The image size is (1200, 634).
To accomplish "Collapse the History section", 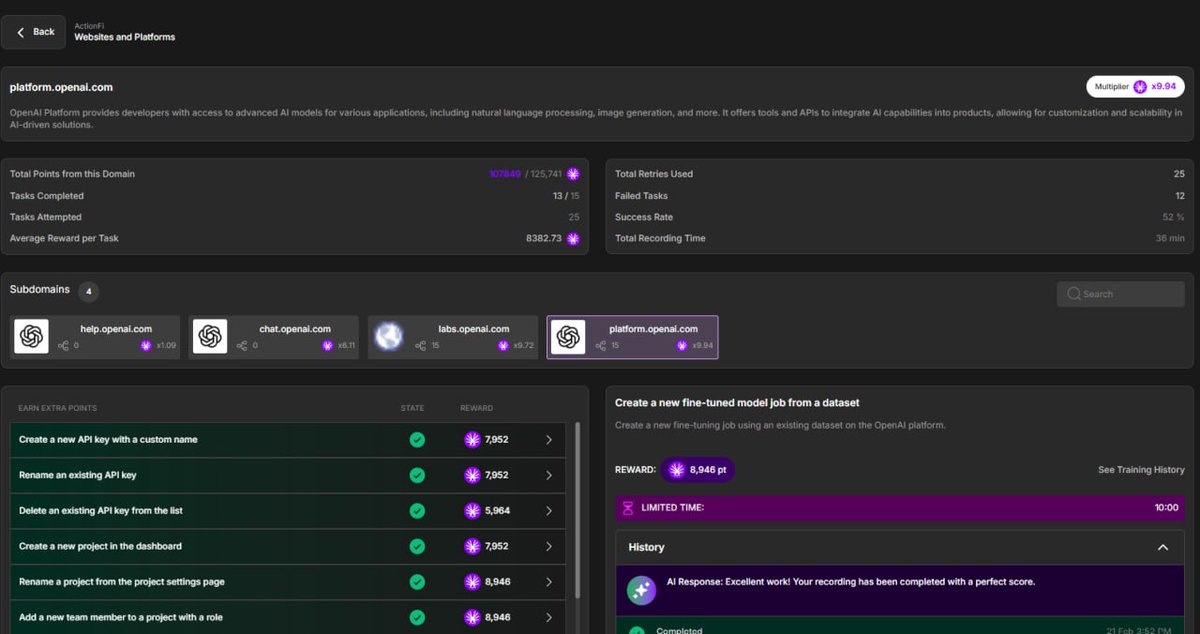I will (x=1162, y=547).
